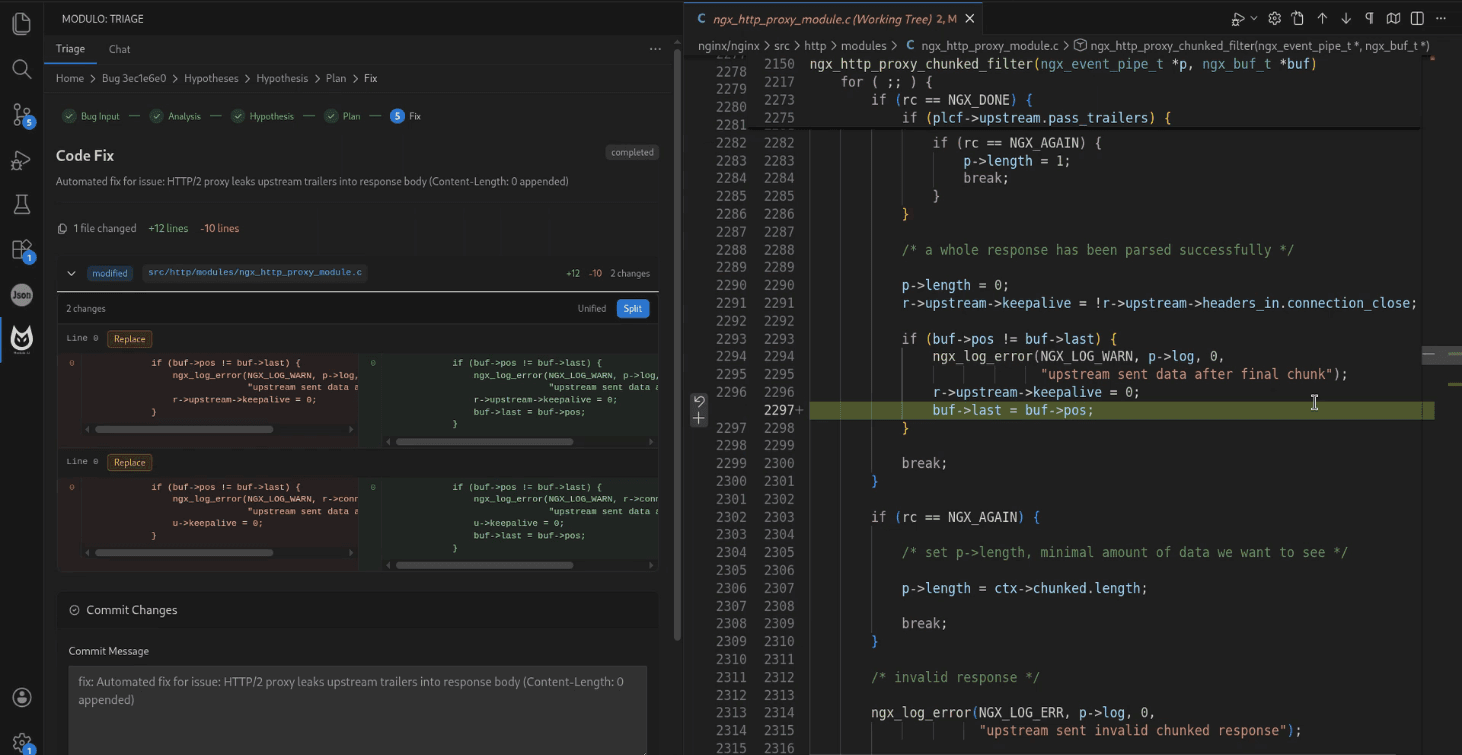Open the Extensions view in activity bar
The image size is (1462, 755).
click(x=21, y=250)
